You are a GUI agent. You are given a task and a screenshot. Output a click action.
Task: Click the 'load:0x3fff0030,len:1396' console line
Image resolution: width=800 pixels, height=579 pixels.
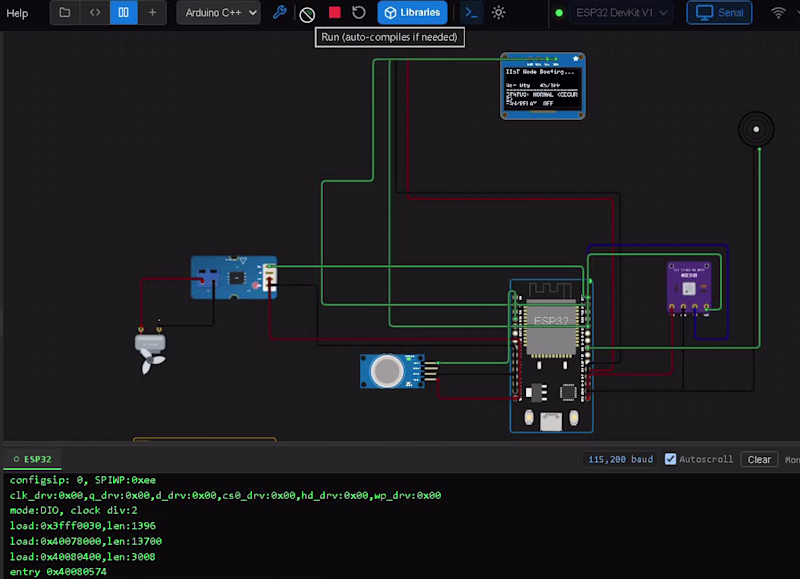83,526
